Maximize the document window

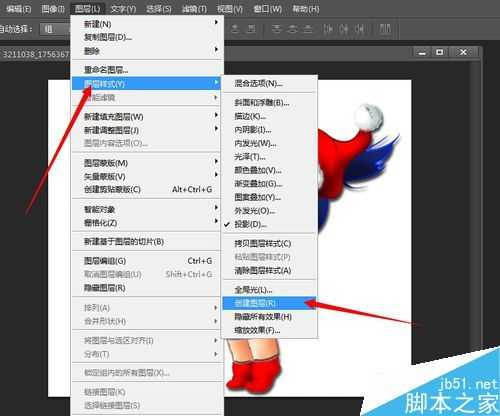[x=440, y=52]
